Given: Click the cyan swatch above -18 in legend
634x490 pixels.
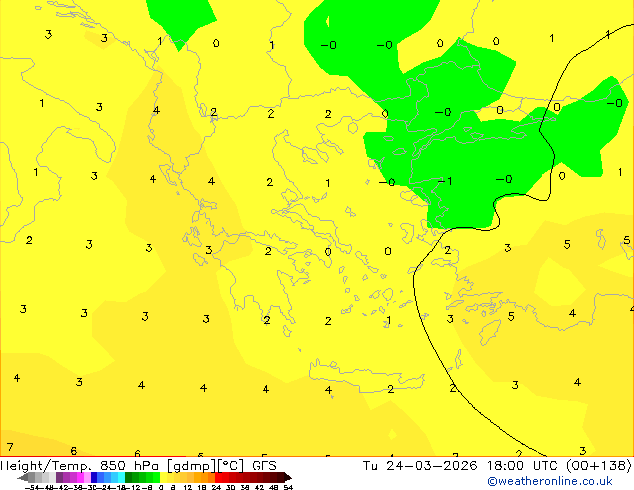Looking at the screenshot, I should (x=121, y=477).
